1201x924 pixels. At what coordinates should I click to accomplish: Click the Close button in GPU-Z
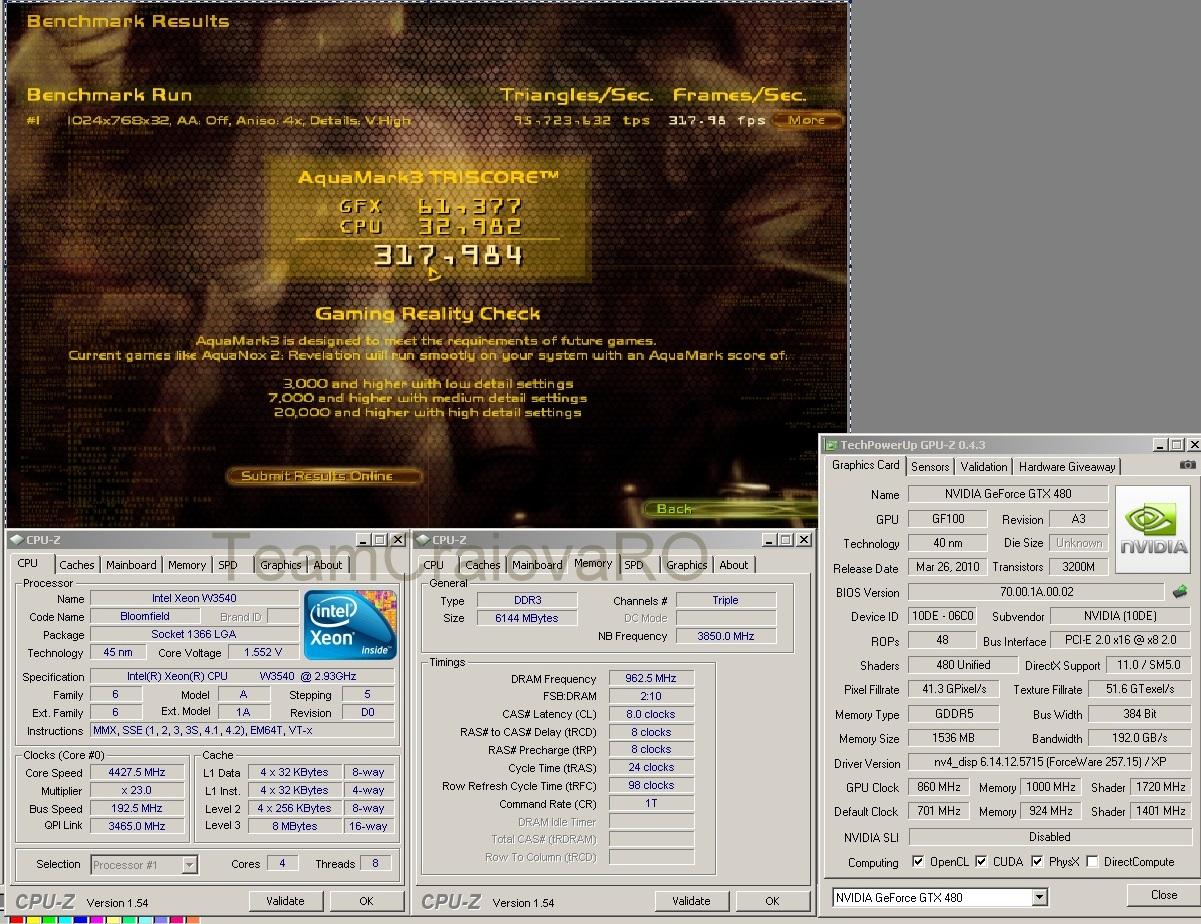1164,895
